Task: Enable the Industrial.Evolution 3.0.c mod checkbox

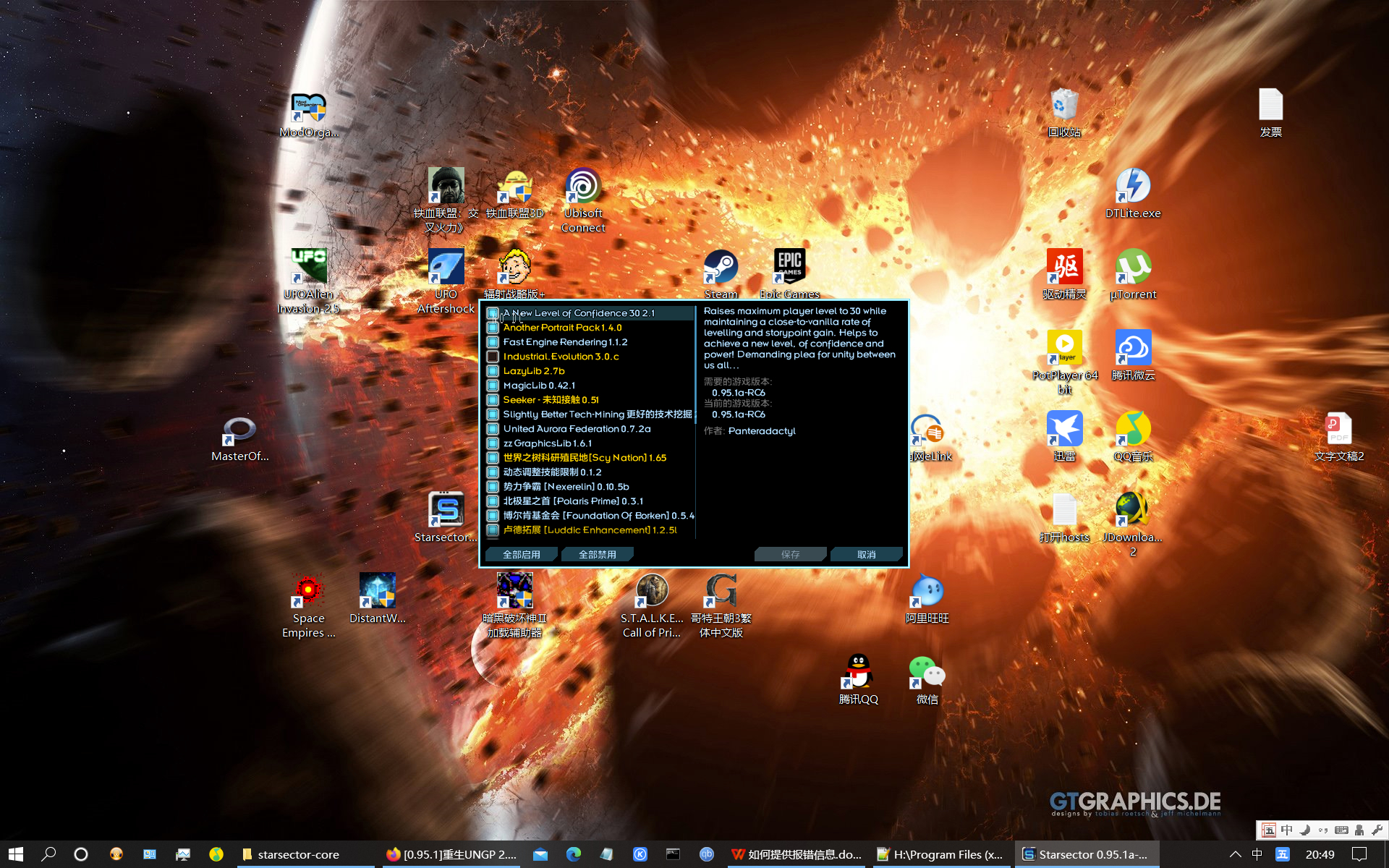Action: tap(493, 357)
